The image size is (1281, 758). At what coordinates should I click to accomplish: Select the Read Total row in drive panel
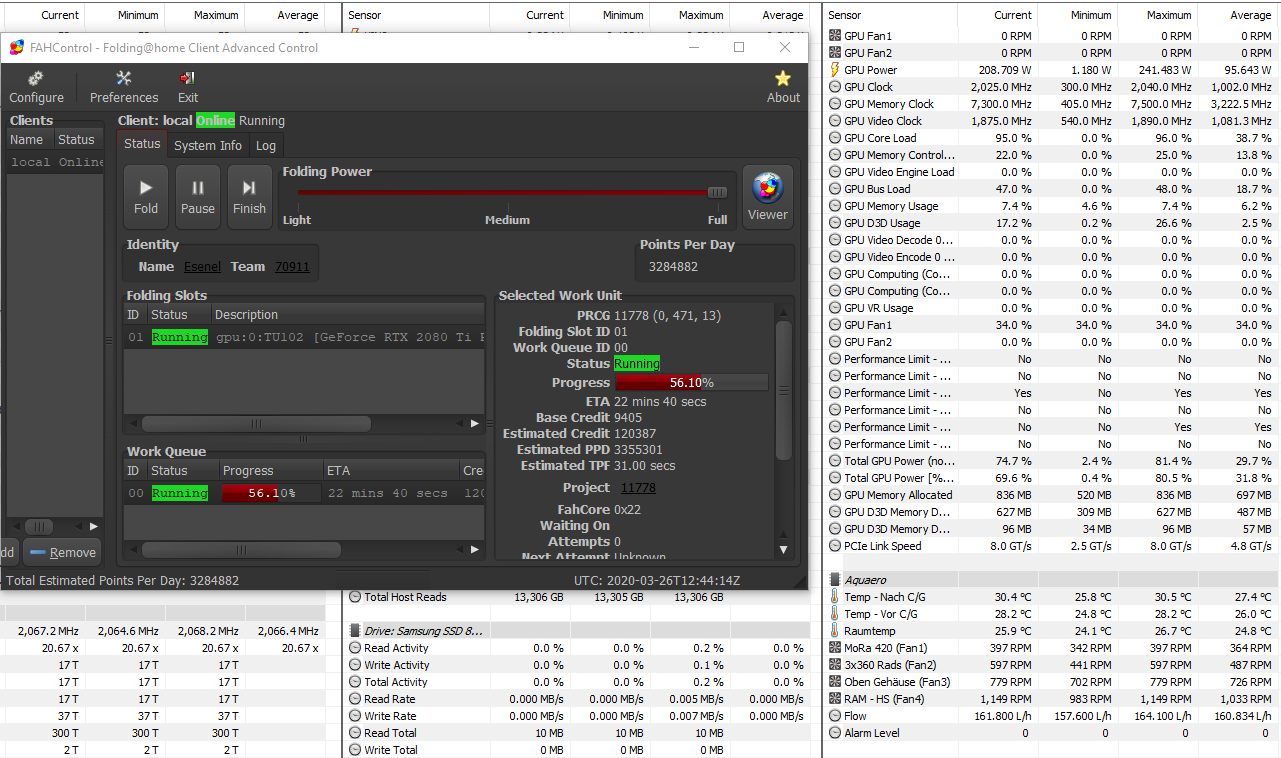coord(578,733)
